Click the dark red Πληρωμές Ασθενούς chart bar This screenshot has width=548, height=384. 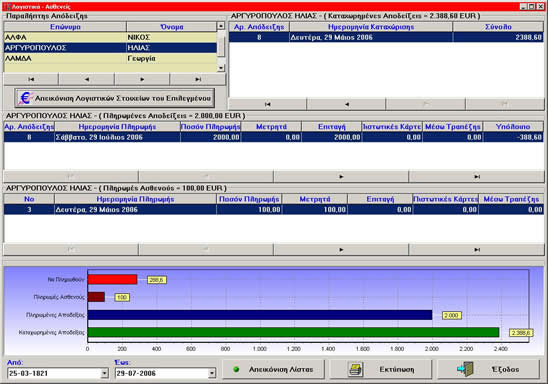96,297
